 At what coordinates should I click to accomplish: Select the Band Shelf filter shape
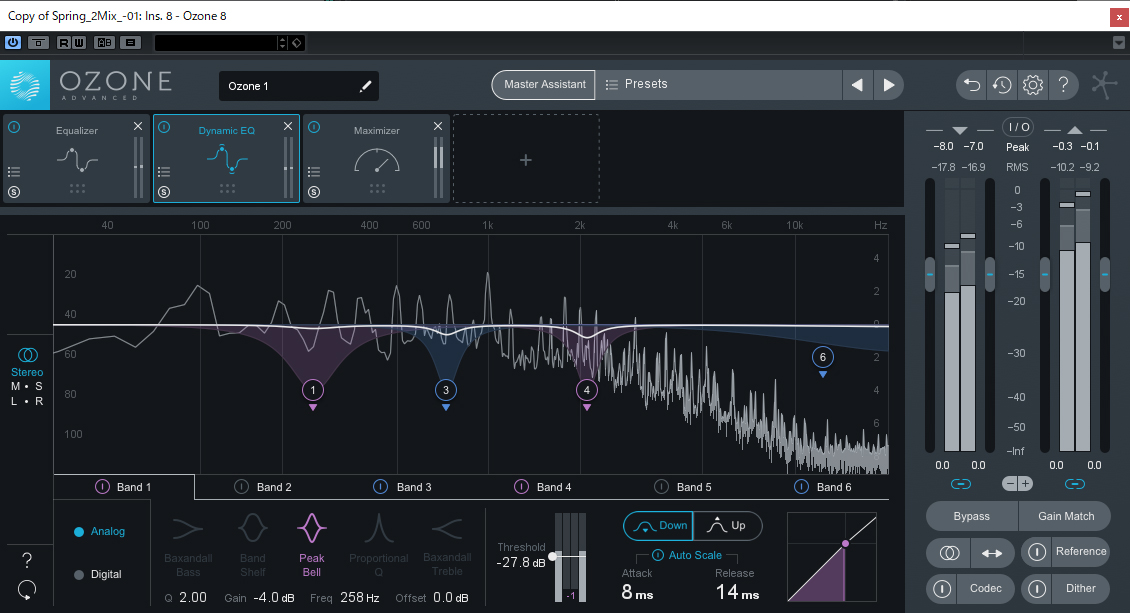pyautogui.click(x=252, y=545)
